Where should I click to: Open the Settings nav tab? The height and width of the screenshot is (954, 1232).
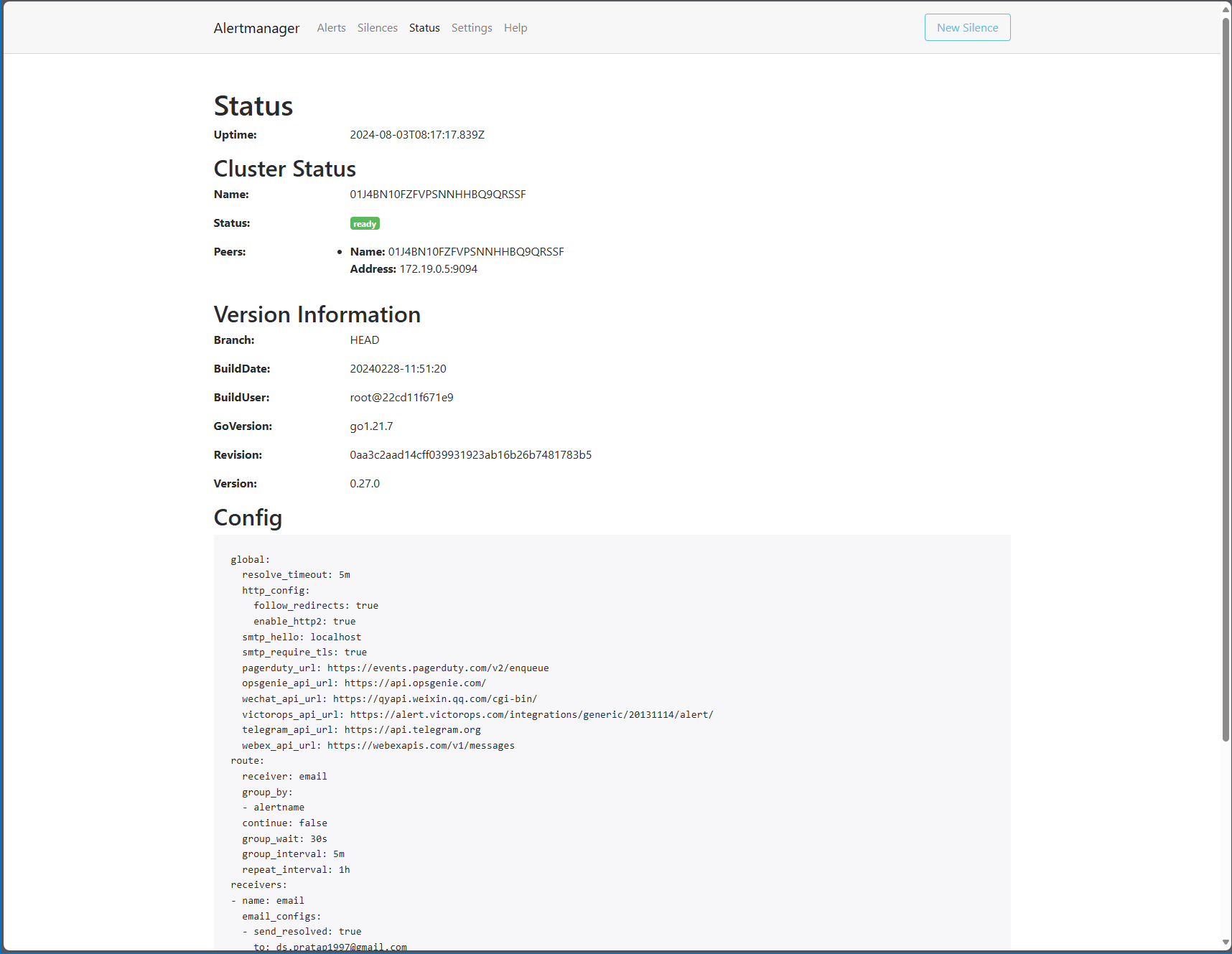[472, 27]
